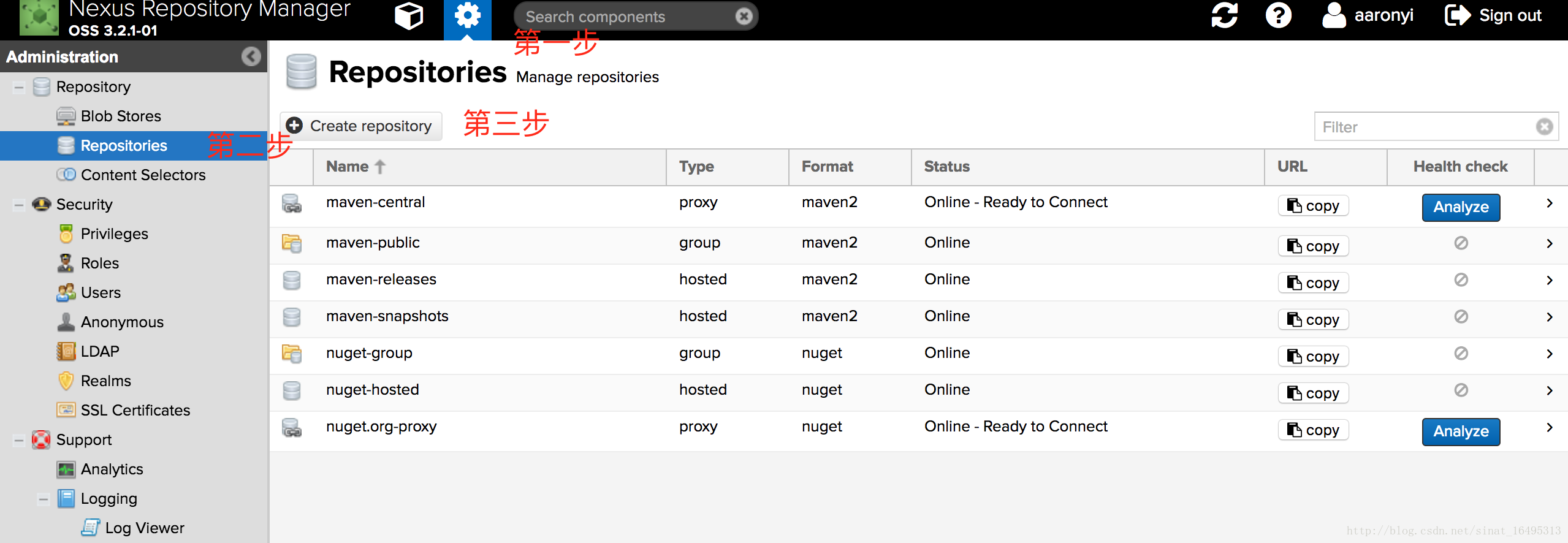1568x543 pixels.
Task: Open Roles in Security section
Action: point(100,263)
